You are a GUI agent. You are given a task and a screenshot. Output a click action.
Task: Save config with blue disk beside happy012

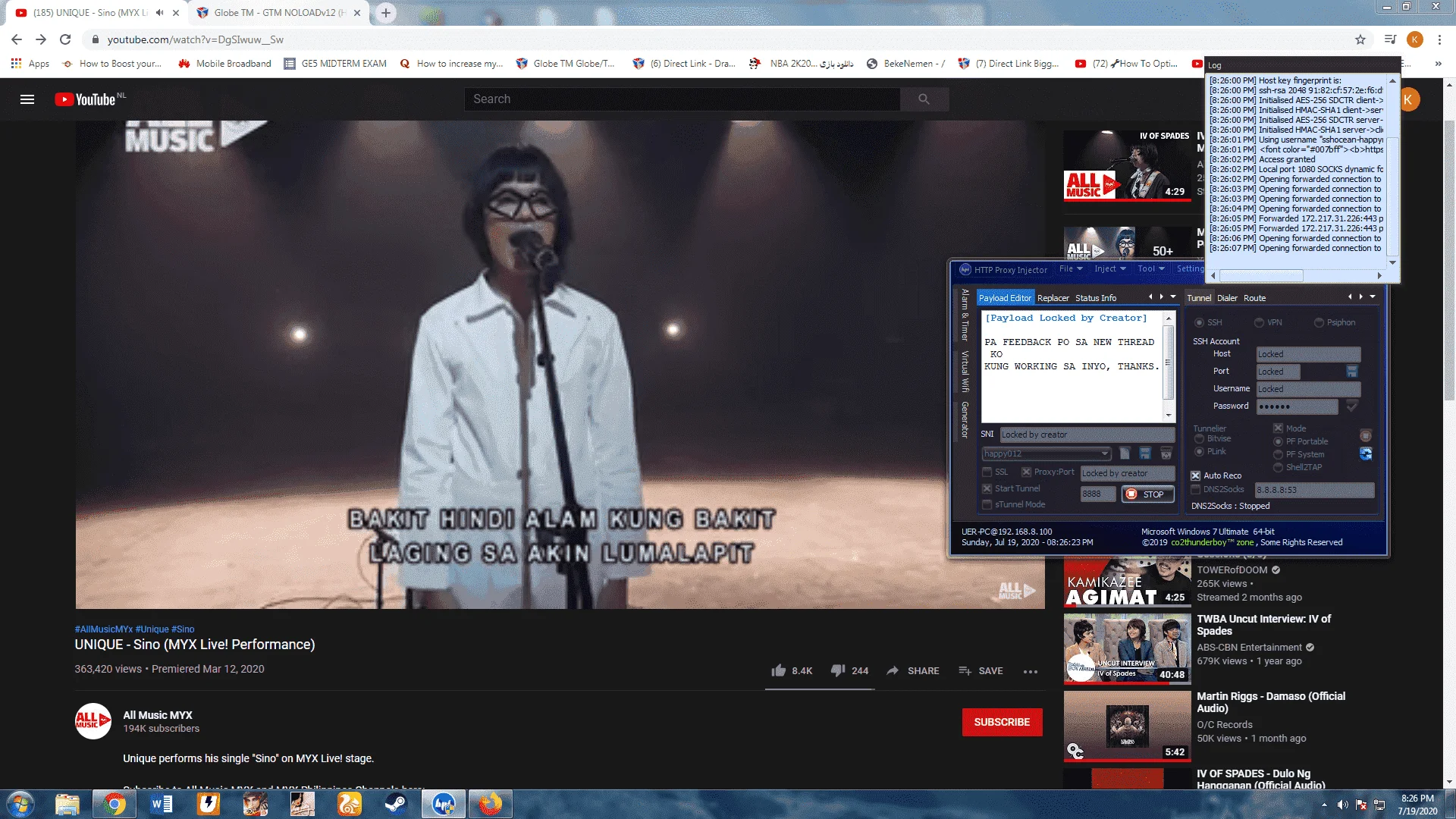click(x=1145, y=453)
